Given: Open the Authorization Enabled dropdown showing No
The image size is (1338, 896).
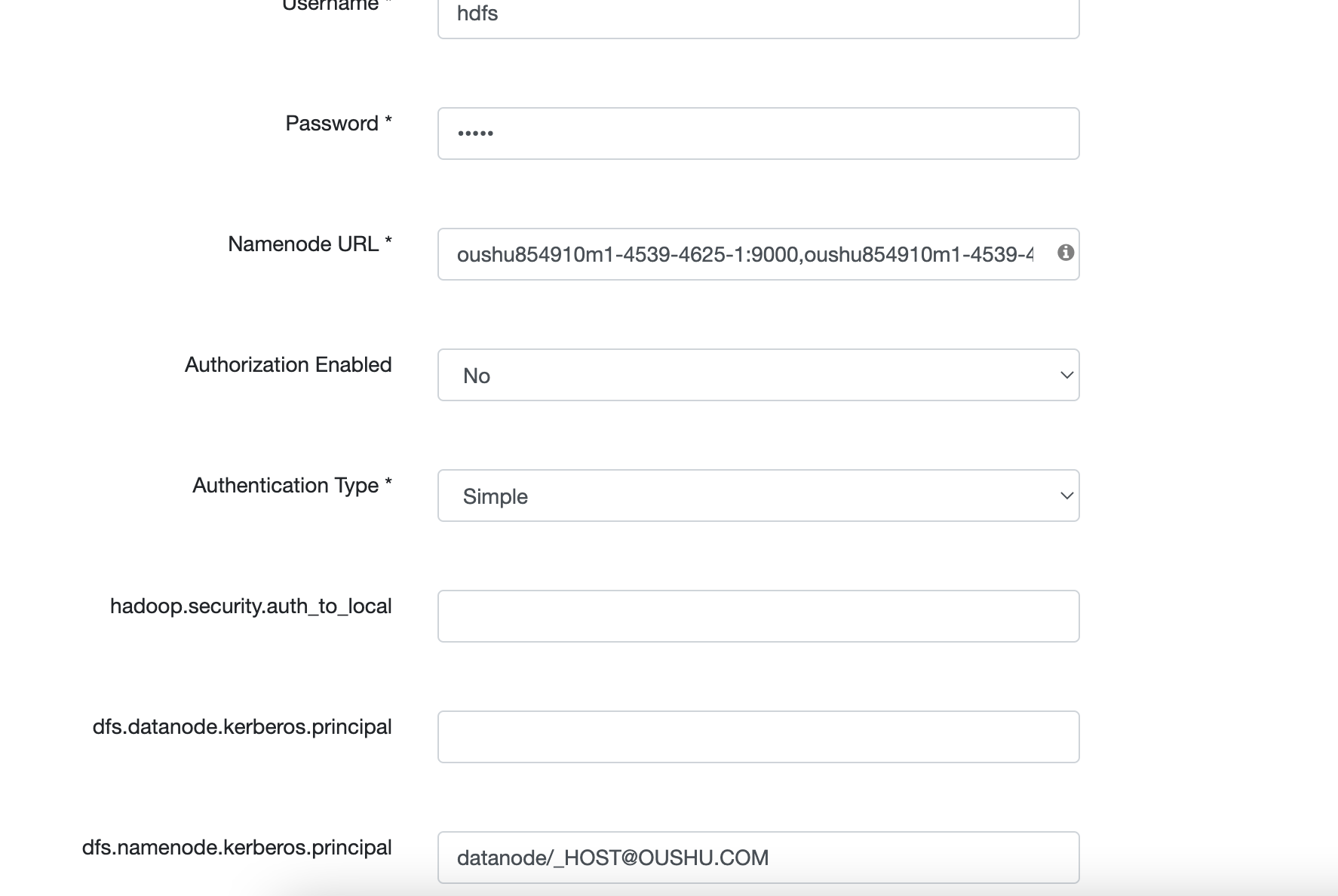Looking at the screenshot, I should pos(758,375).
